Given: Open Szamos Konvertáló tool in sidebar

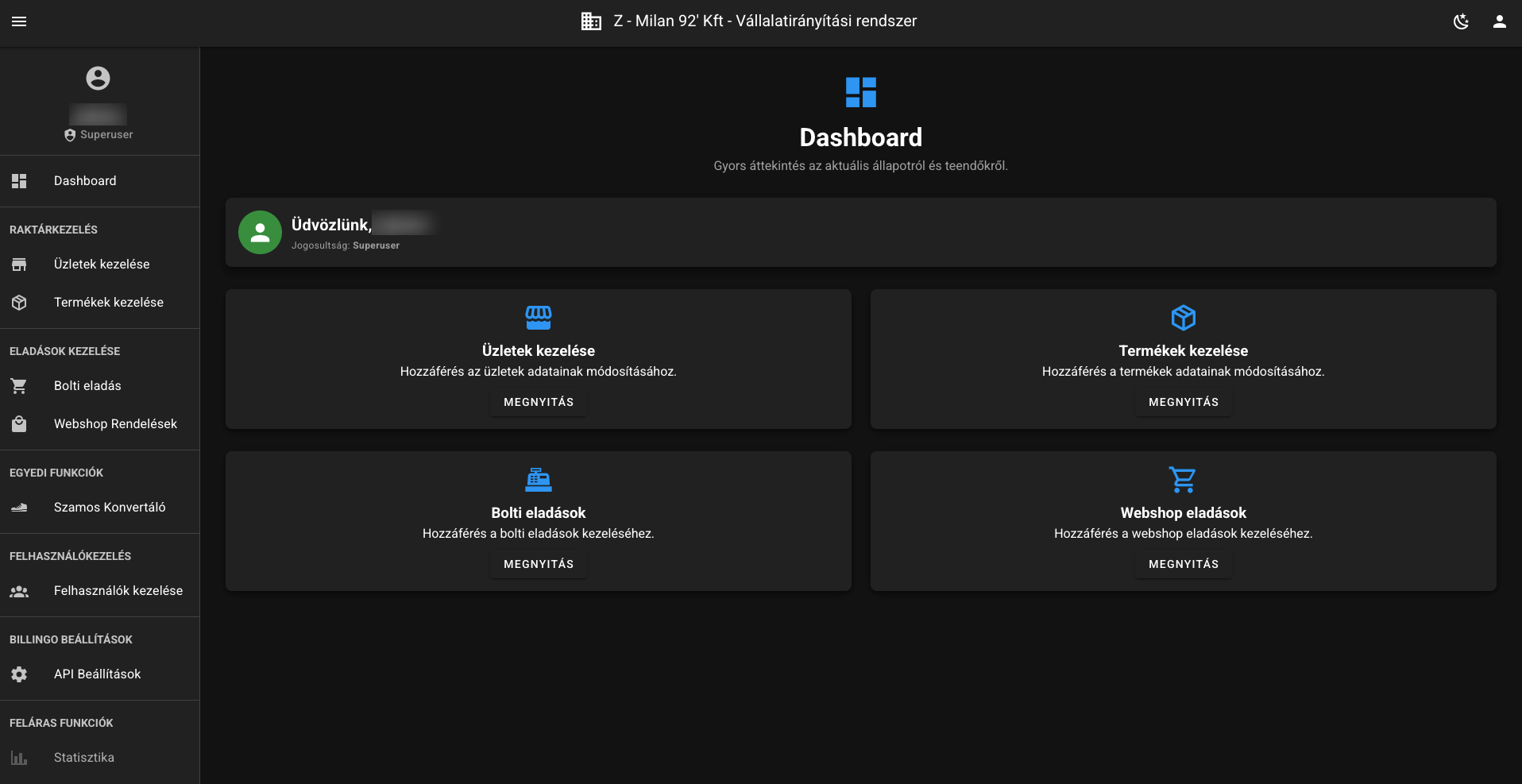Looking at the screenshot, I should [110, 508].
